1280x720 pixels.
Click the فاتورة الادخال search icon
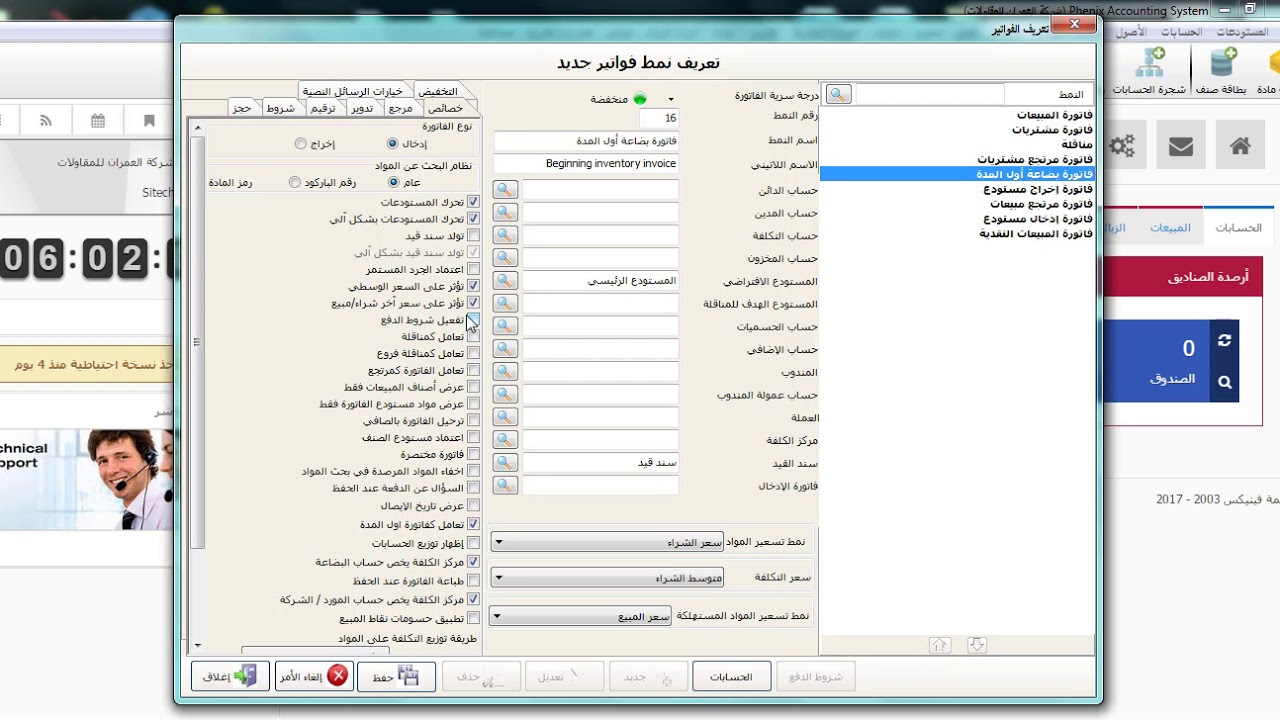[x=505, y=485]
